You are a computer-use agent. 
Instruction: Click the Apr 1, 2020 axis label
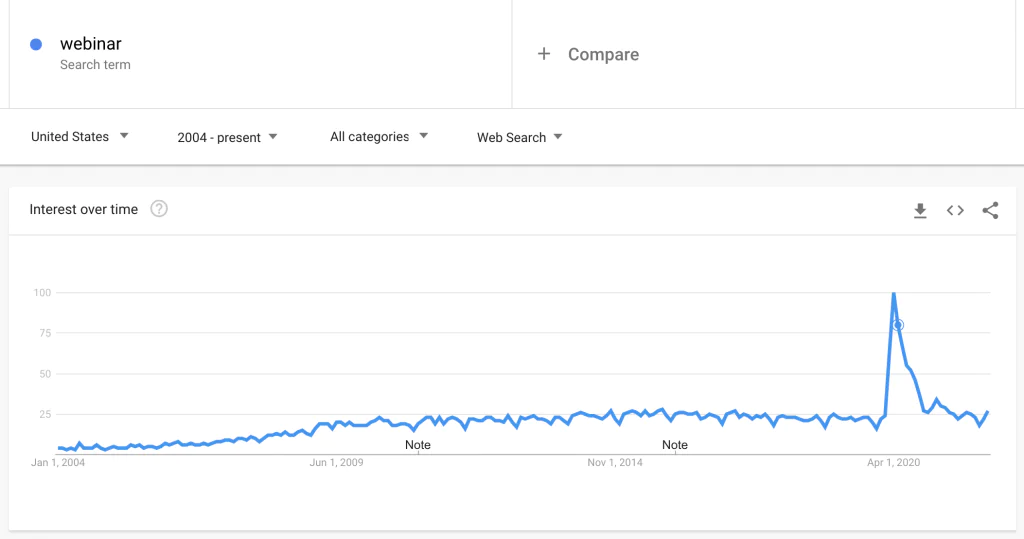[x=893, y=463]
